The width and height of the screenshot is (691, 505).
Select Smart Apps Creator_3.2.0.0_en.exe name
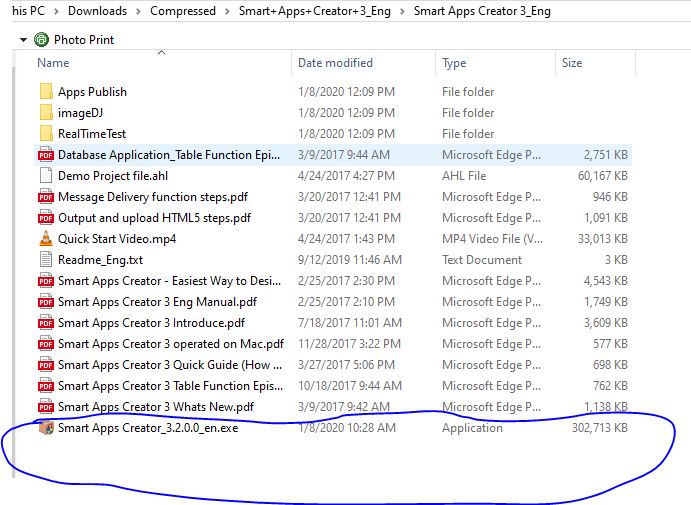148,428
